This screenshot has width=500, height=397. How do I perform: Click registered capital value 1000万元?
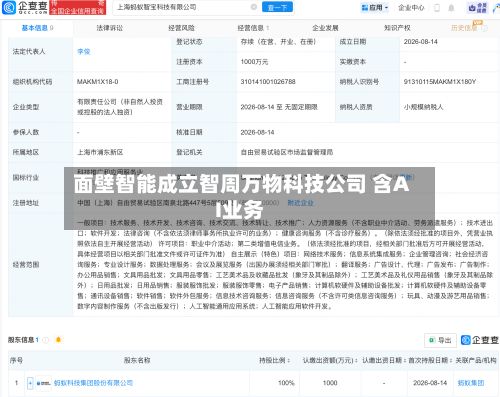254,62
